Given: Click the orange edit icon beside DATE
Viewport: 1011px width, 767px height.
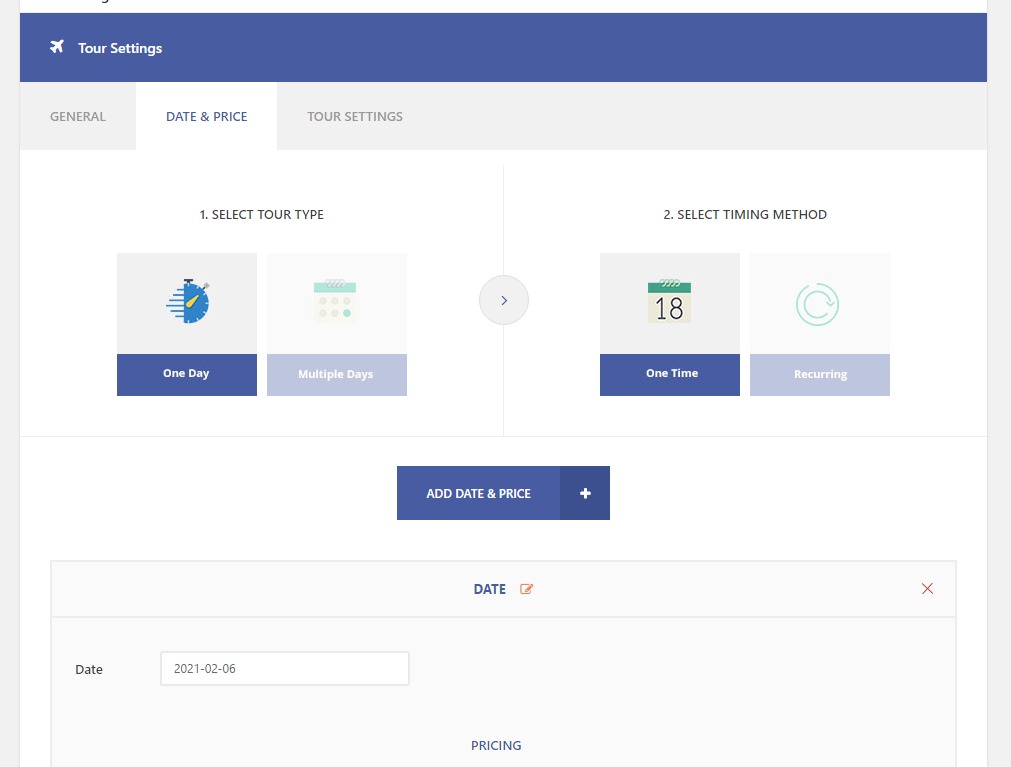Looking at the screenshot, I should click(527, 589).
